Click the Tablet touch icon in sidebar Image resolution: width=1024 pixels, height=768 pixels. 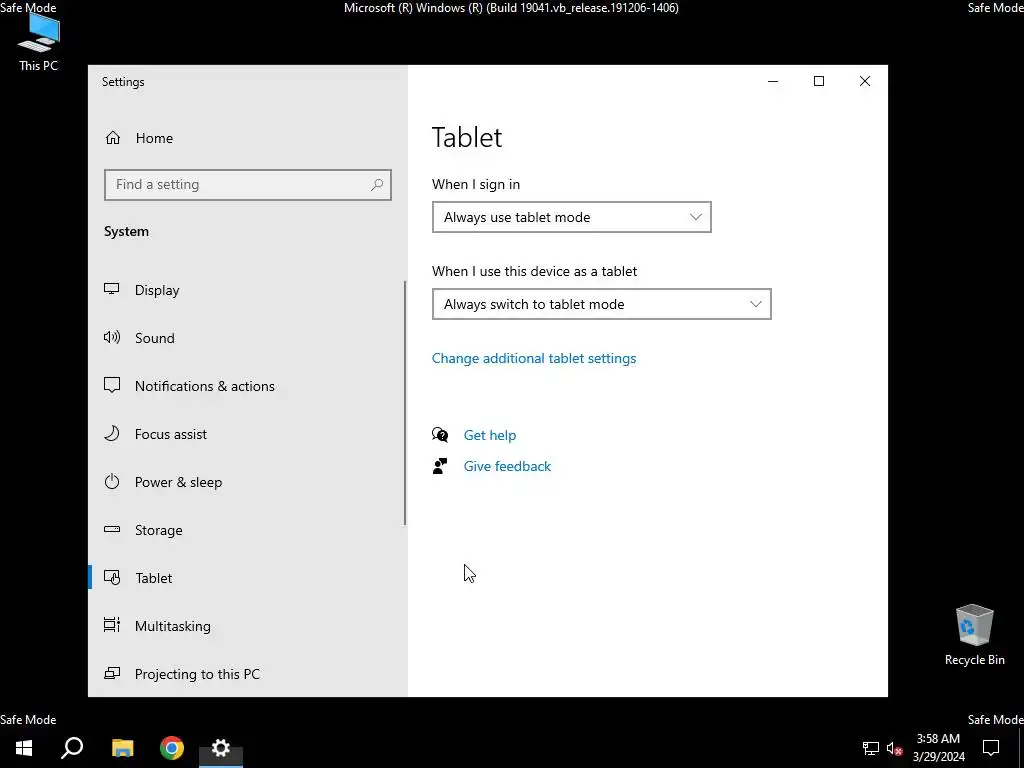[112, 577]
